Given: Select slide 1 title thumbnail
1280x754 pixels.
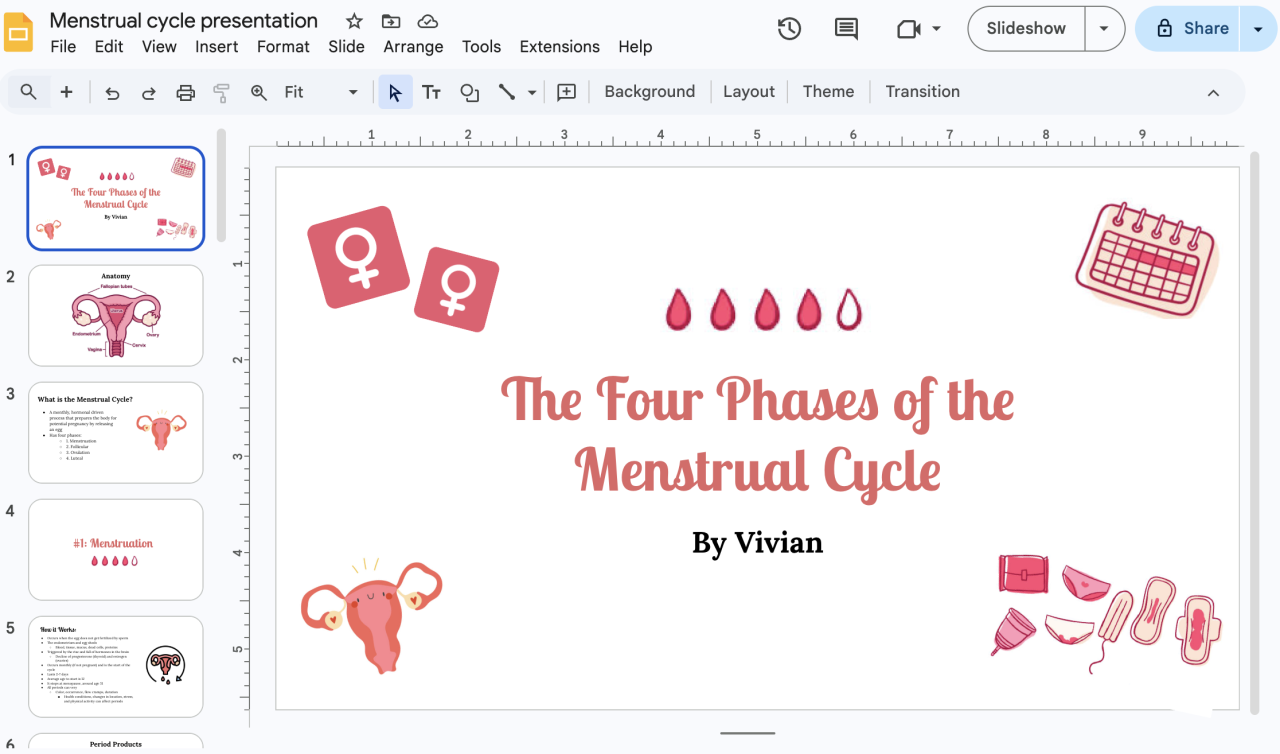Looking at the screenshot, I should point(116,198).
